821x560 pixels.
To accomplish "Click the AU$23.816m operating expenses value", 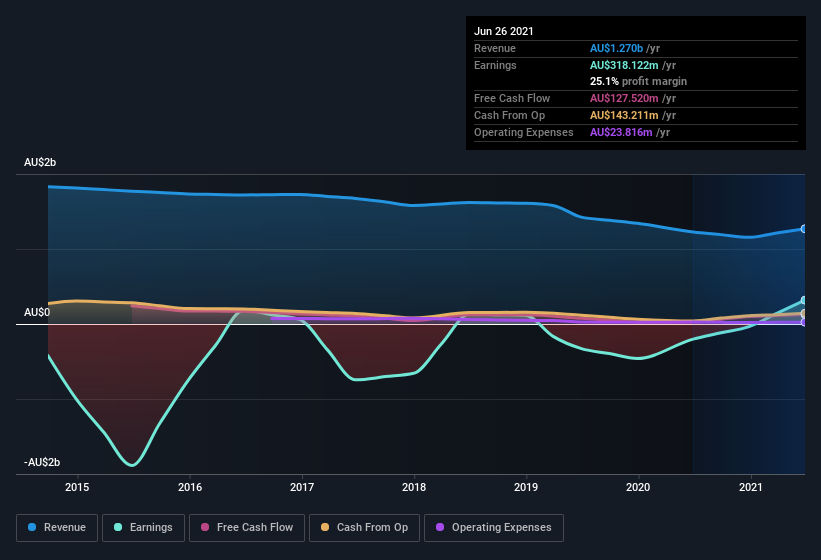I will (x=621, y=132).
